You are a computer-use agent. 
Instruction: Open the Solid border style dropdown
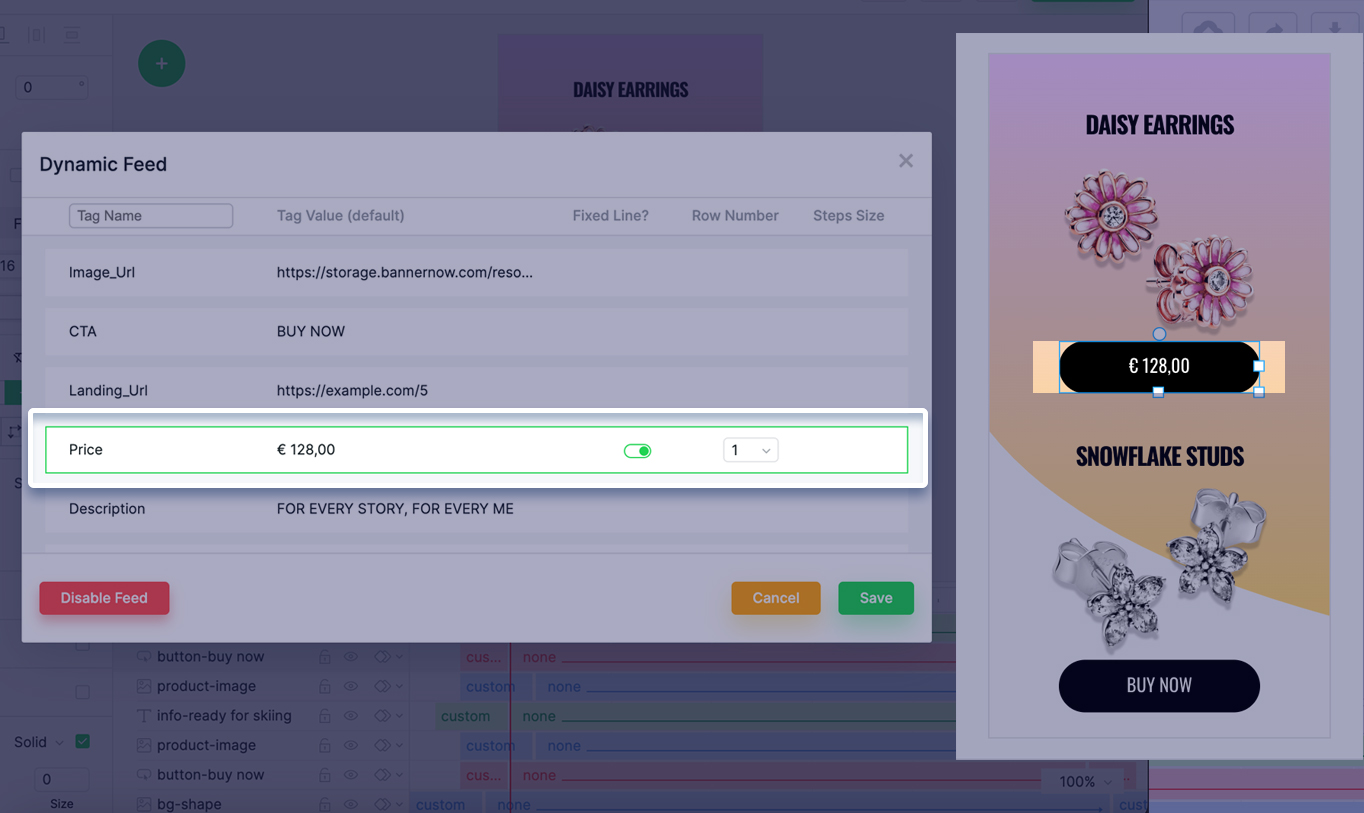click(38, 742)
